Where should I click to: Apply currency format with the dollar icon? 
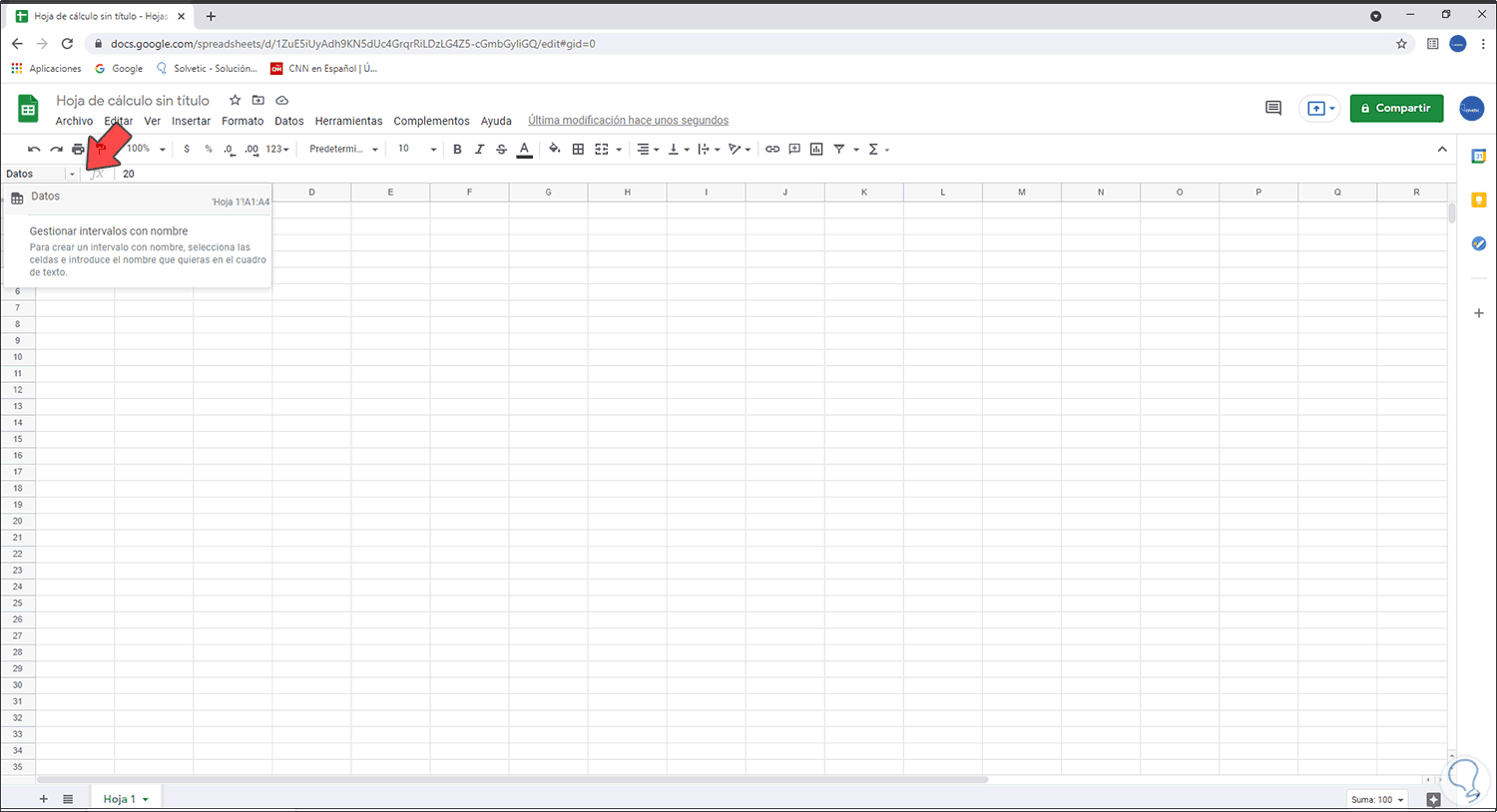pyautogui.click(x=187, y=149)
